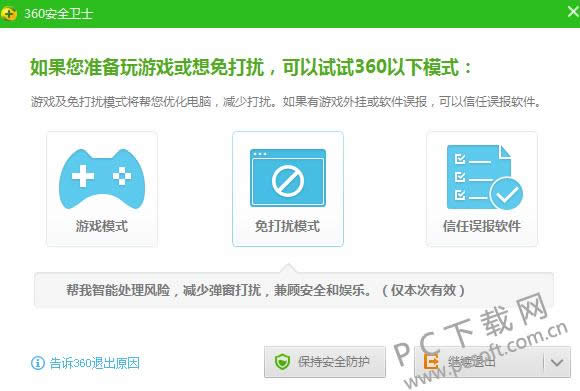Click the 游戏模式 label text
The height and width of the screenshot is (391, 580).
coord(102,226)
